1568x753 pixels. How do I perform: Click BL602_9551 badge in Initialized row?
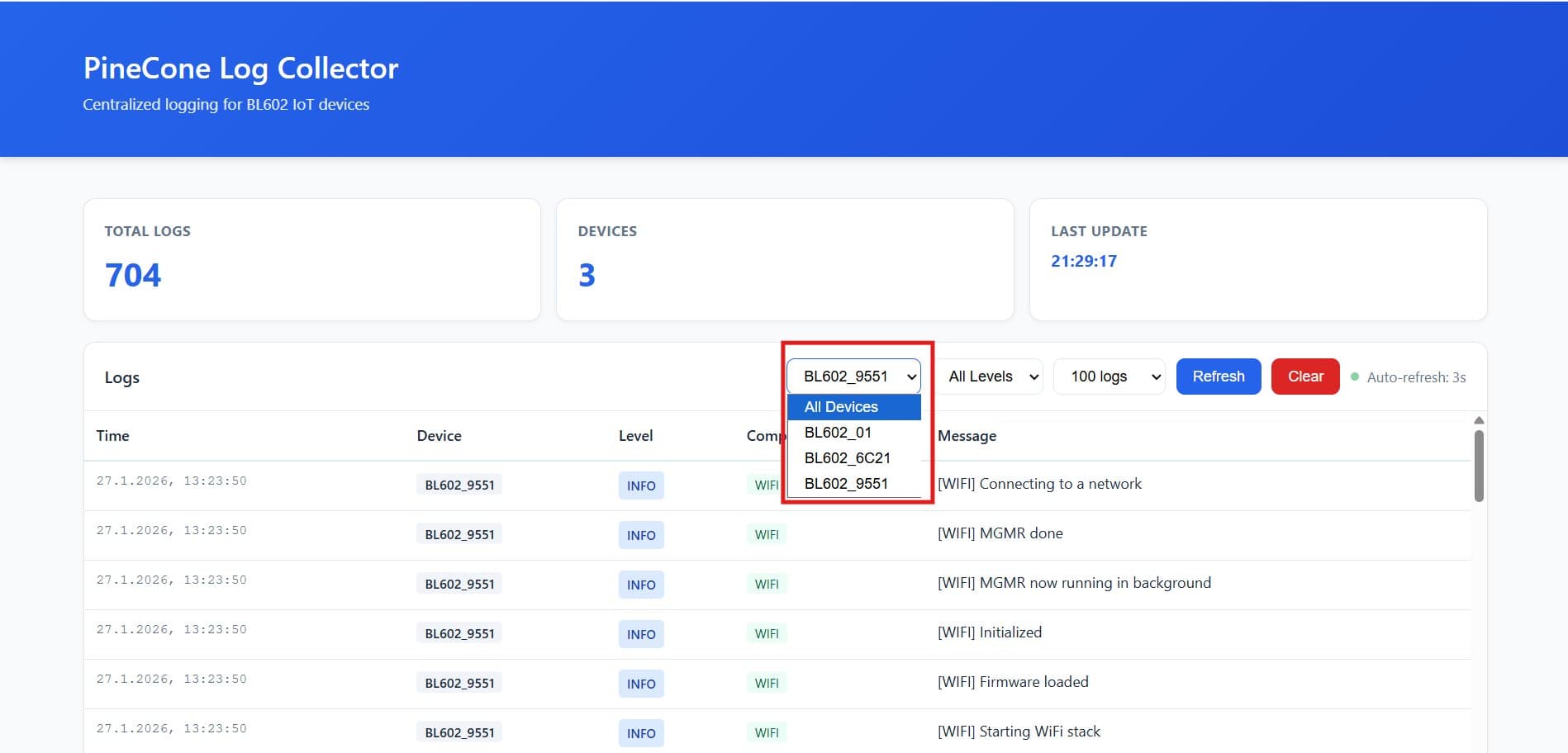459,634
